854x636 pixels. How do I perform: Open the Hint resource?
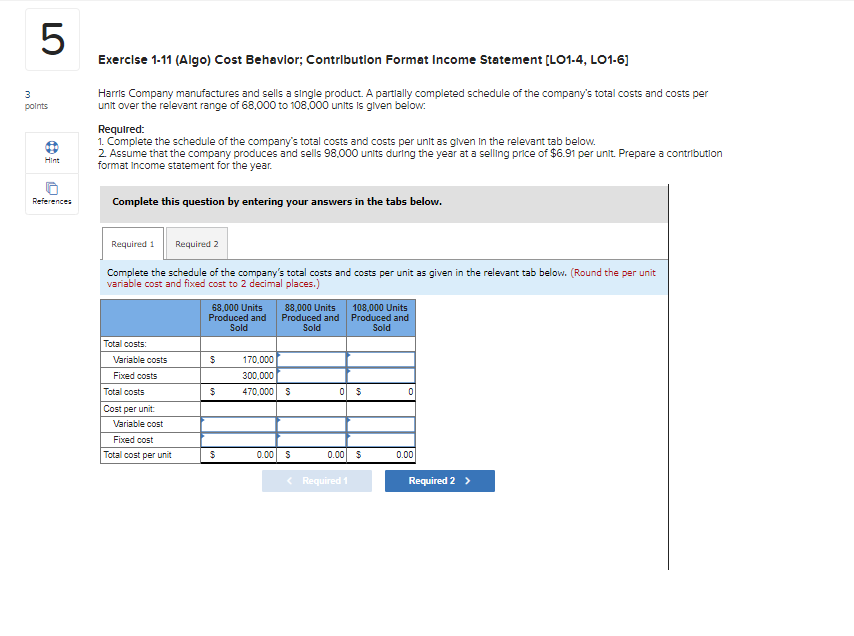(51, 152)
